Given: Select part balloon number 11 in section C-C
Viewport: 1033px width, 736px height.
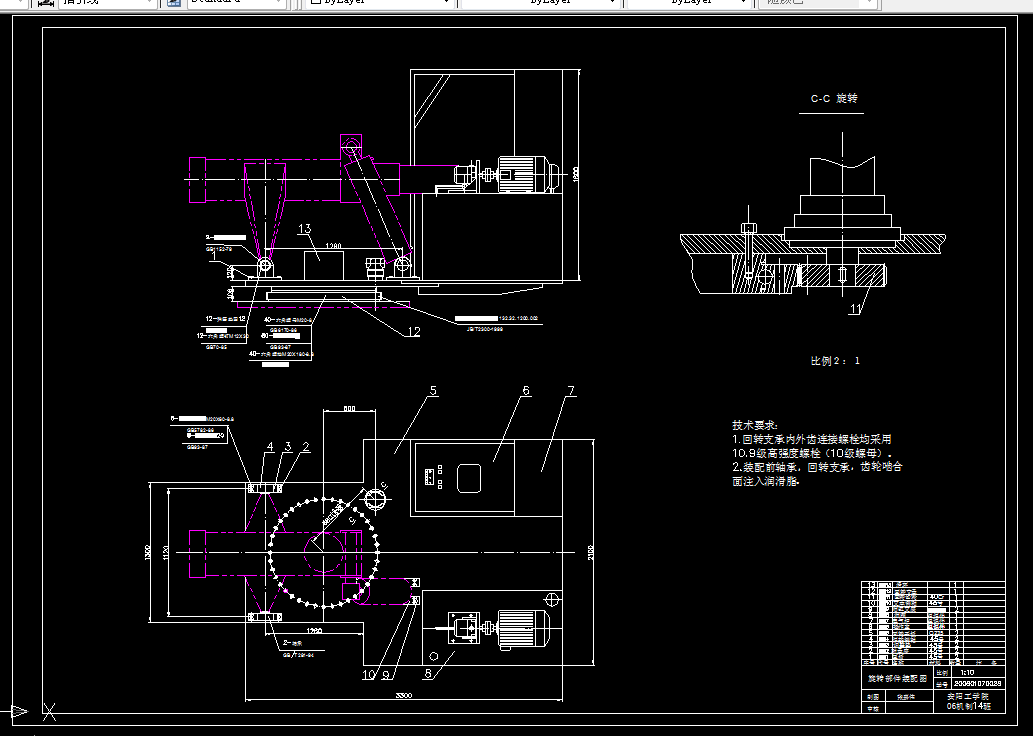Looking at the screenshot, I should pyautogui.click(x=855, y=308).
